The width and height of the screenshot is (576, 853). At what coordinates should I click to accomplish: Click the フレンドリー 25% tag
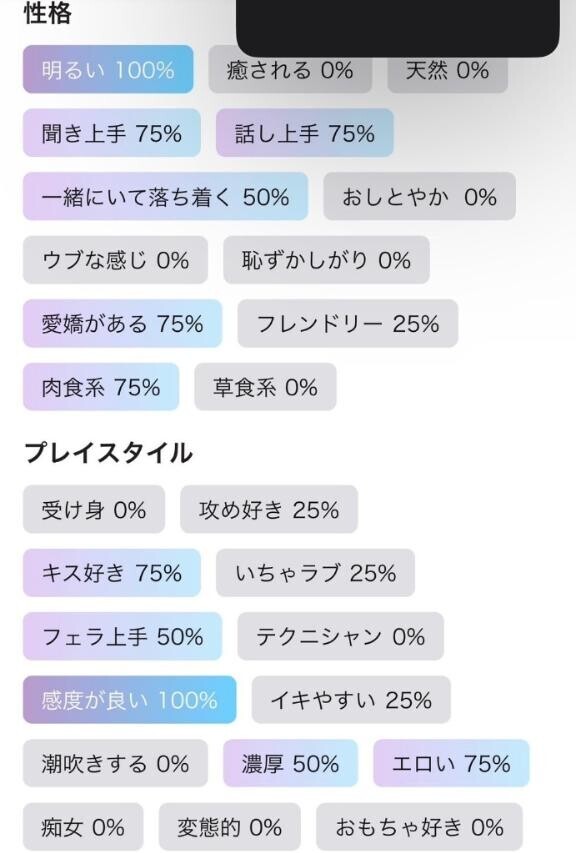(348, 324)
